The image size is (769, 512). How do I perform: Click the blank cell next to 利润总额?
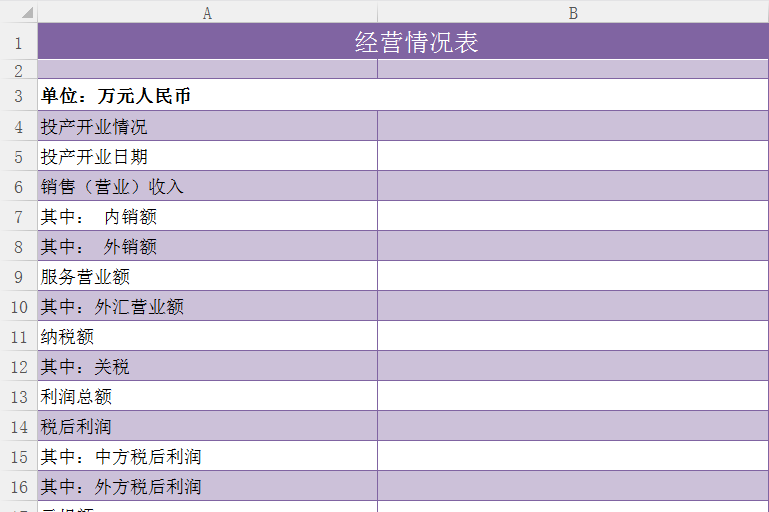point(573,397)
